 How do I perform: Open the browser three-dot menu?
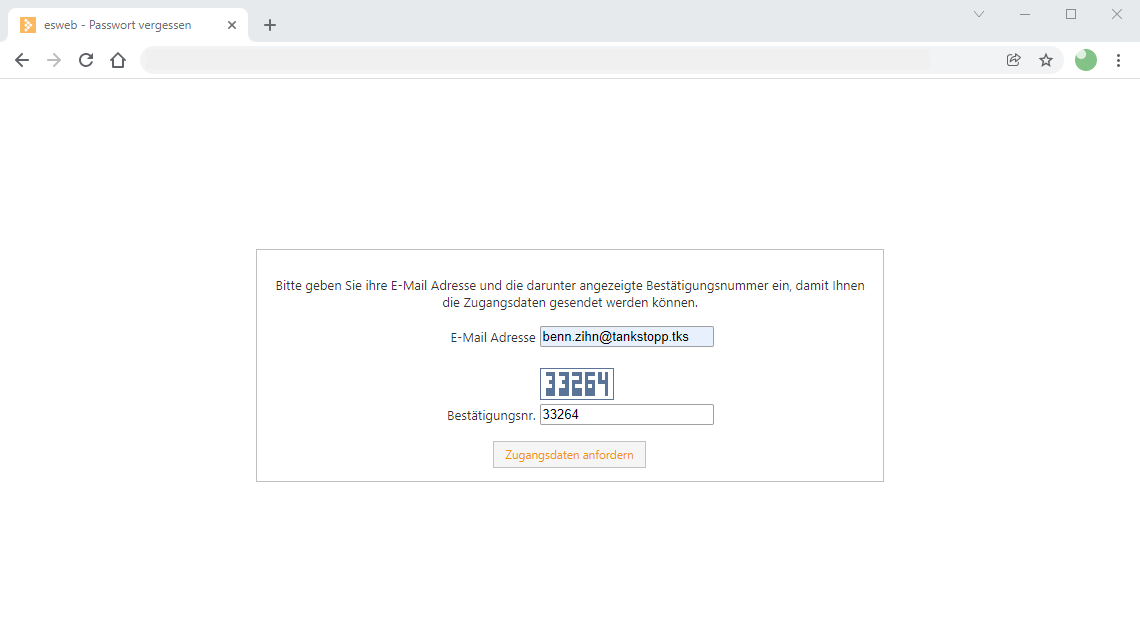pos(1118,60)
